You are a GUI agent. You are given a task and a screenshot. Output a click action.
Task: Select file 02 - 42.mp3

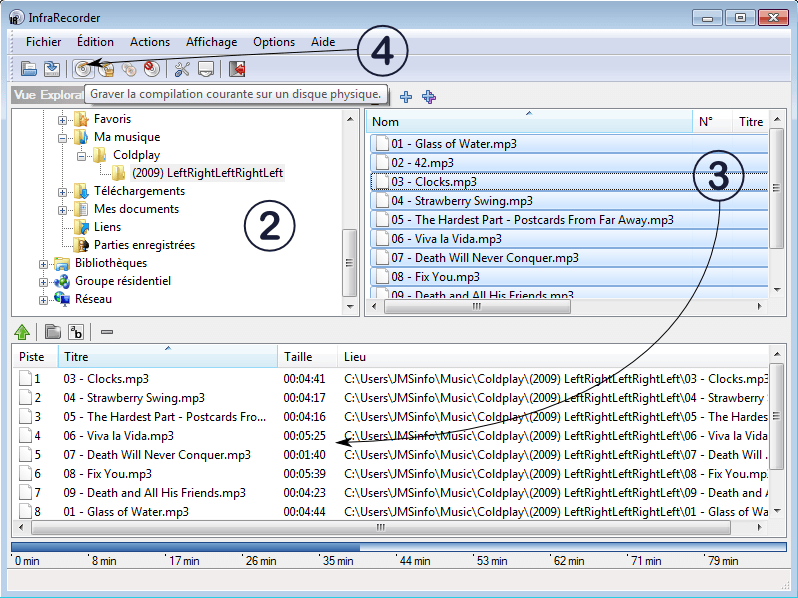click(x=569, y=163)
